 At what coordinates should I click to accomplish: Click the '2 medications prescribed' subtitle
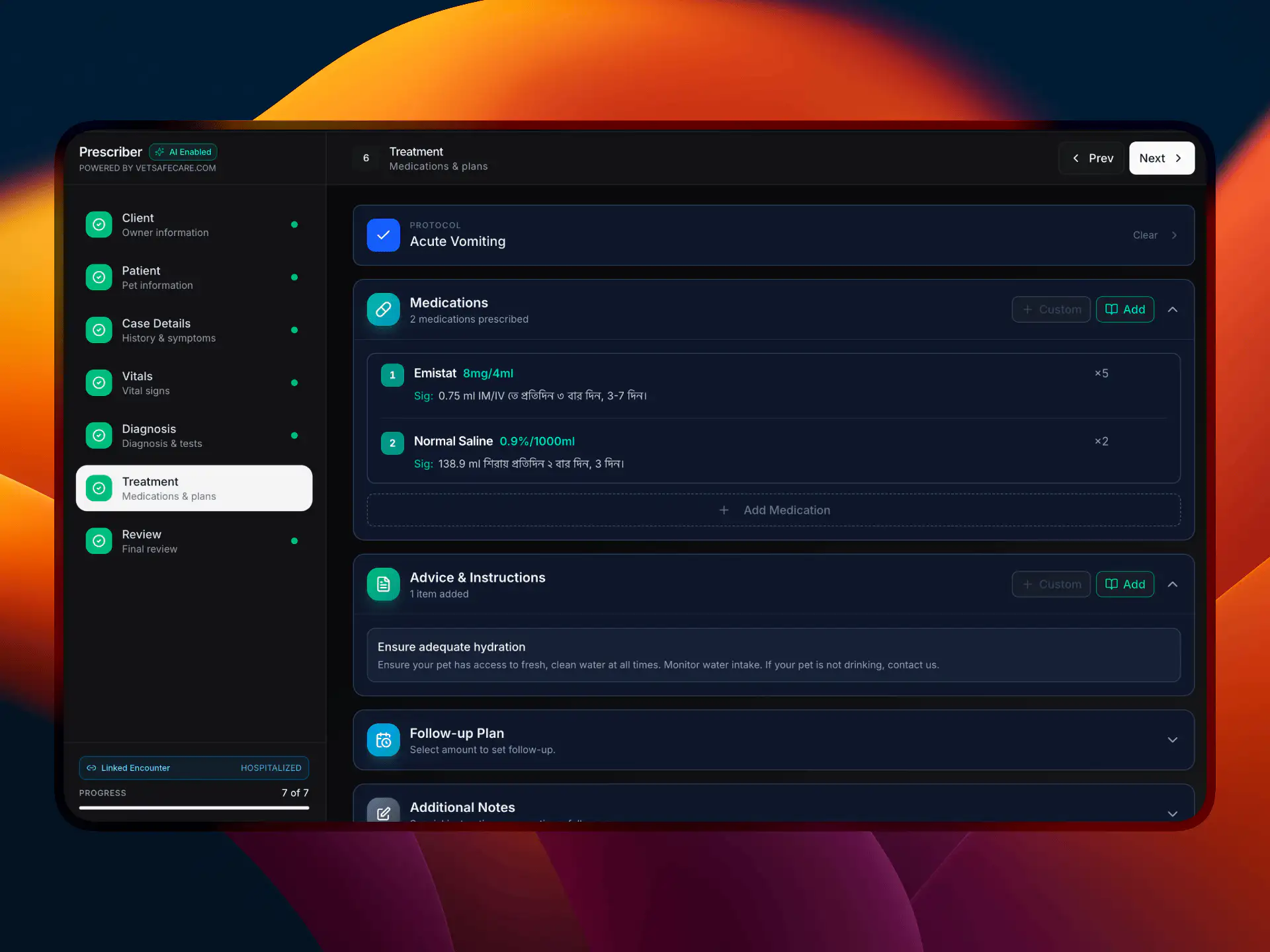click(x=469, y=319)
